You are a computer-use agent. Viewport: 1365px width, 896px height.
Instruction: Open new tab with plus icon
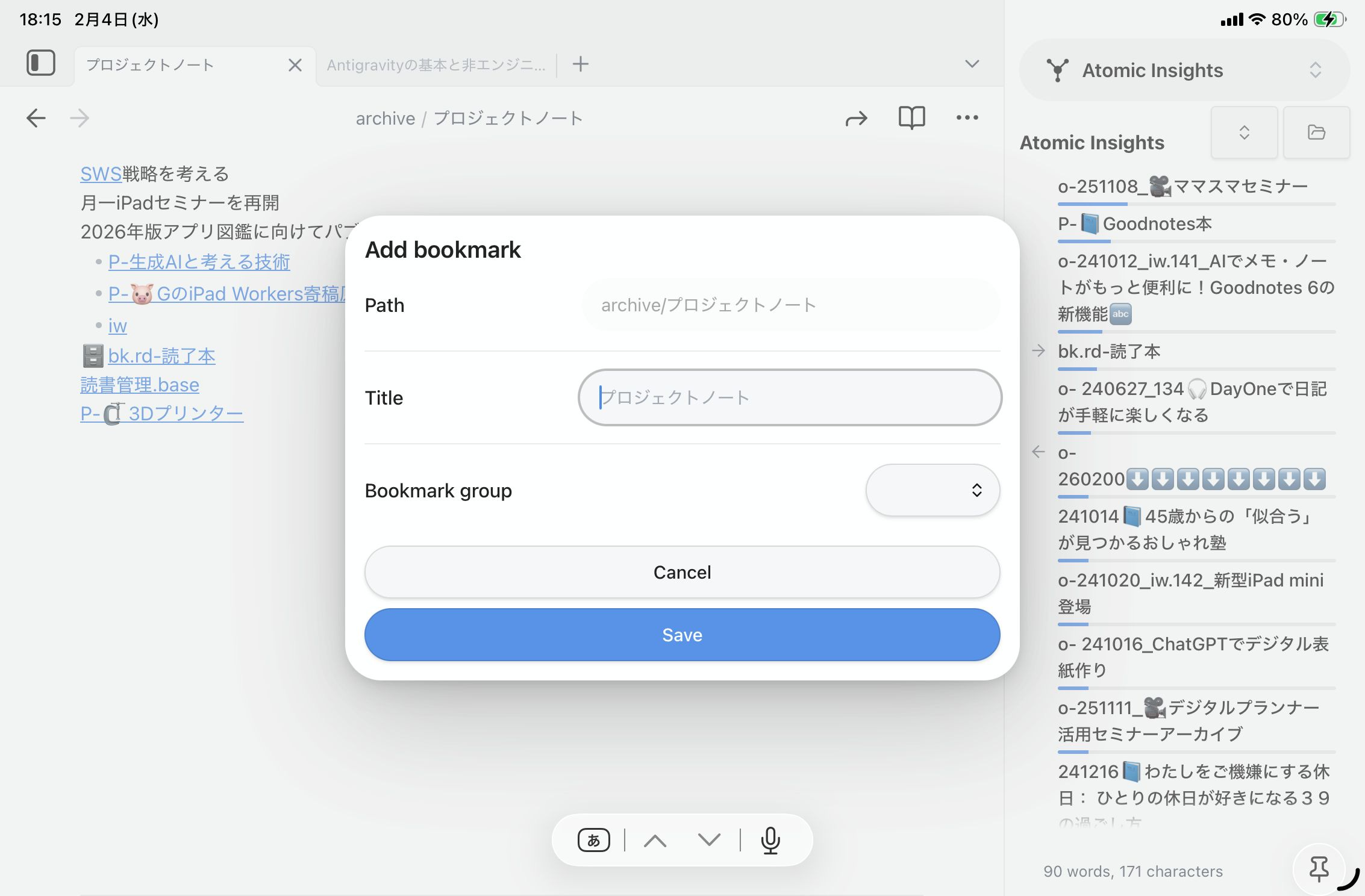[580, 64]
